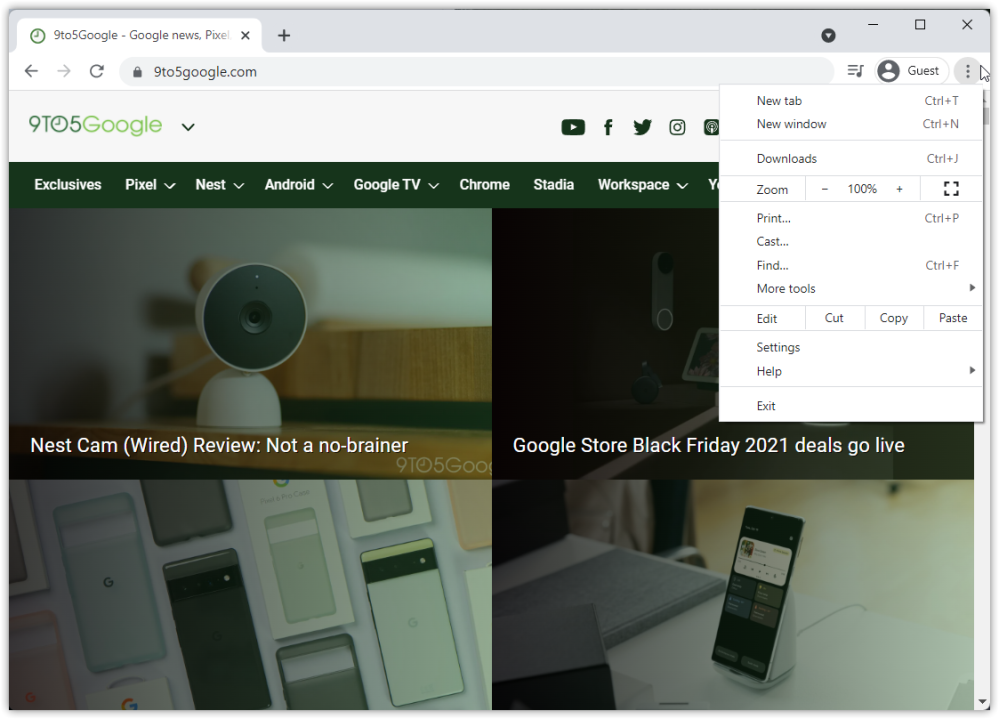The height and width of the screenshot is (719, 999).
Task: Open the 9to5Google YouTube channel icon
Action: click(573, 127)
